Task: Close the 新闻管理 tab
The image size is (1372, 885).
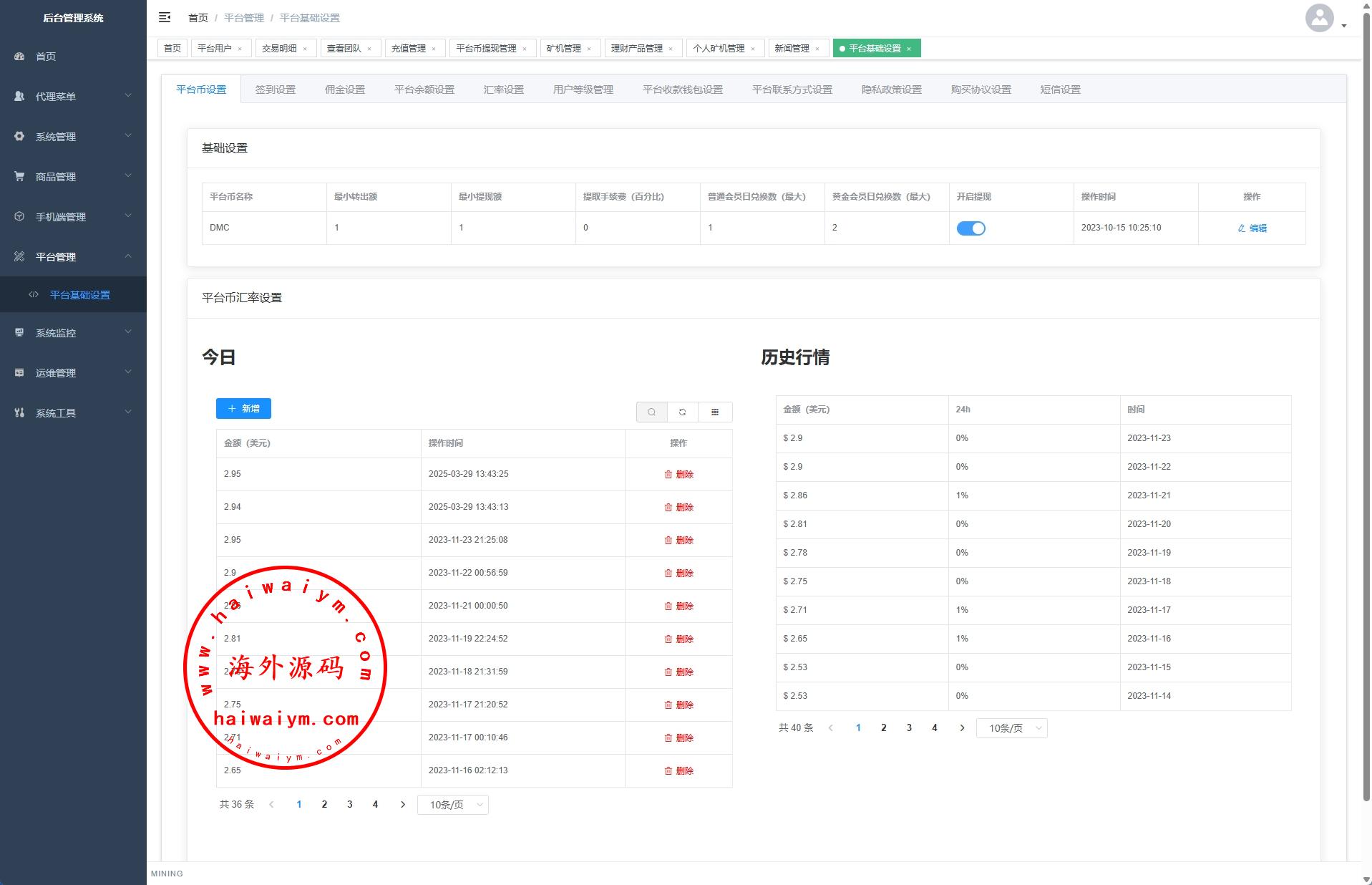Action: point(817,49)
